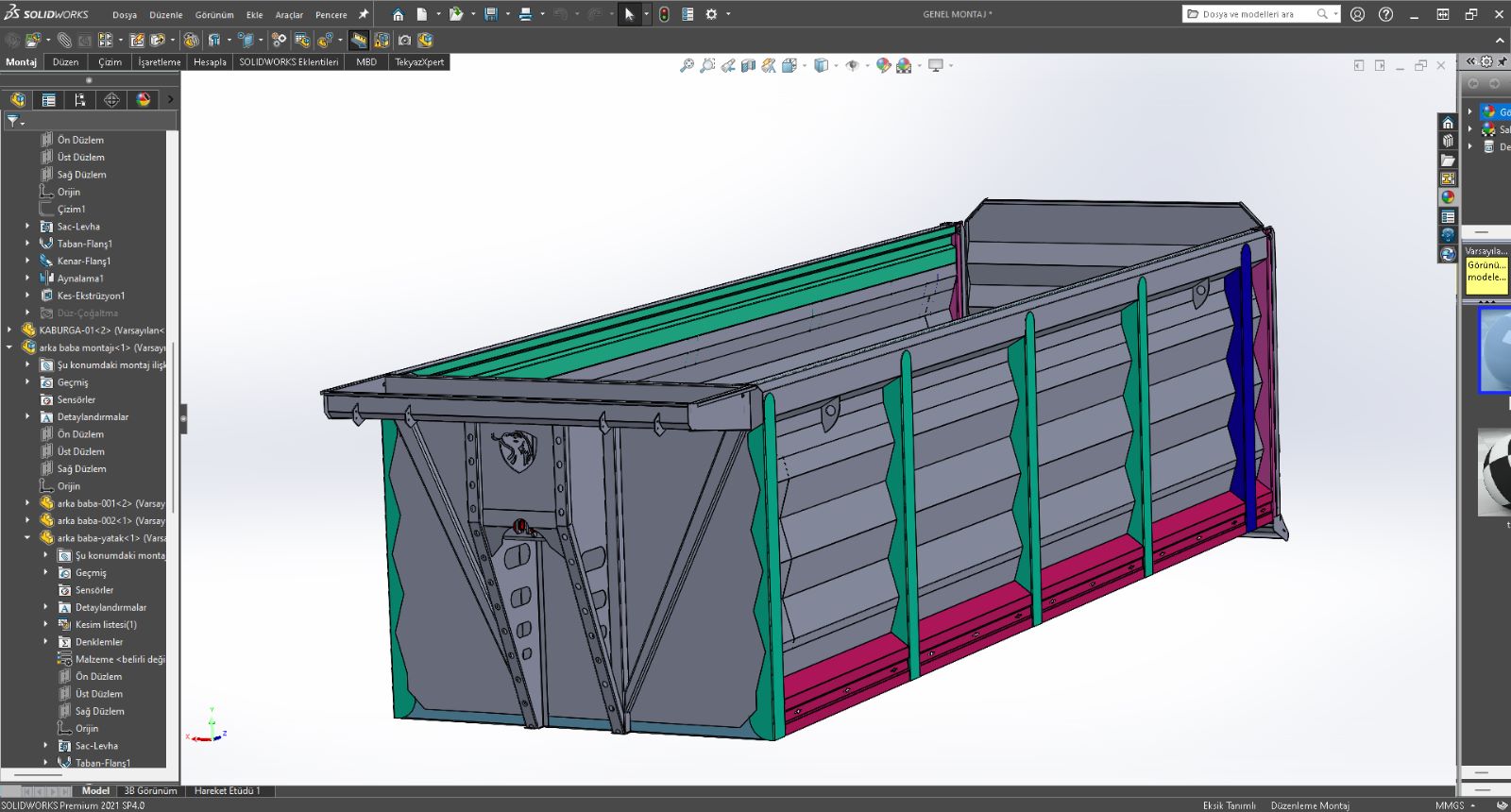Click the user login account icon
The width and height of the screenshot is (1511, 812).
(1357, 14)
